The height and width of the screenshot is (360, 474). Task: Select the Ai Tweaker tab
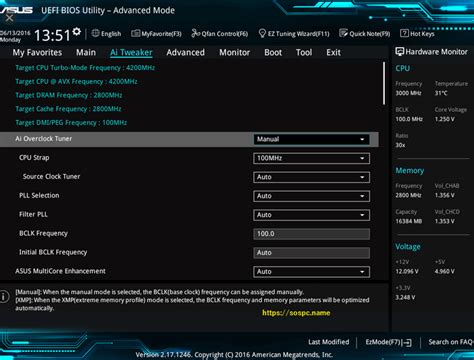(131, 53)
